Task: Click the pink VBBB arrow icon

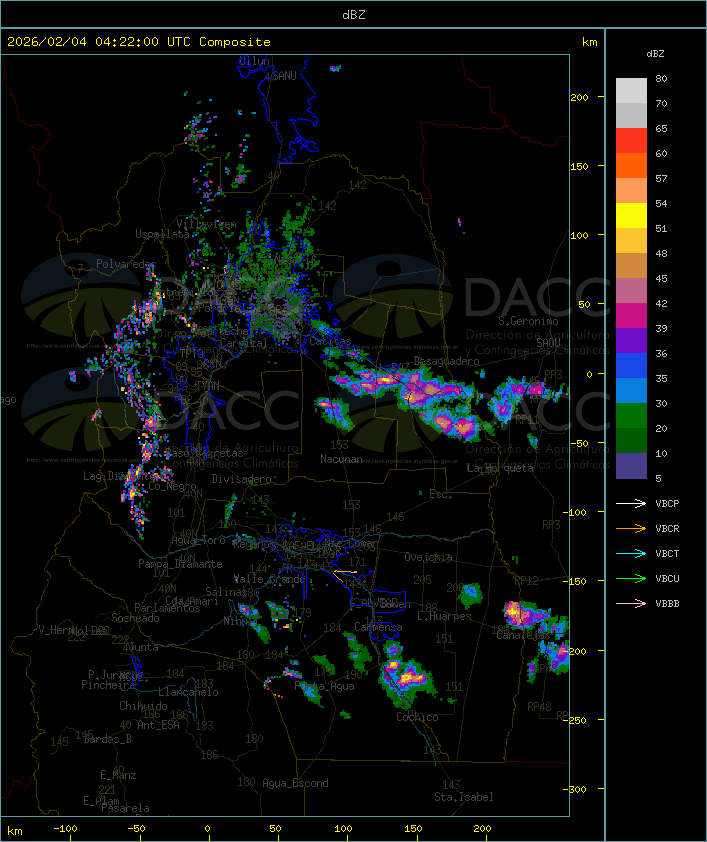Action: point(631,604)
